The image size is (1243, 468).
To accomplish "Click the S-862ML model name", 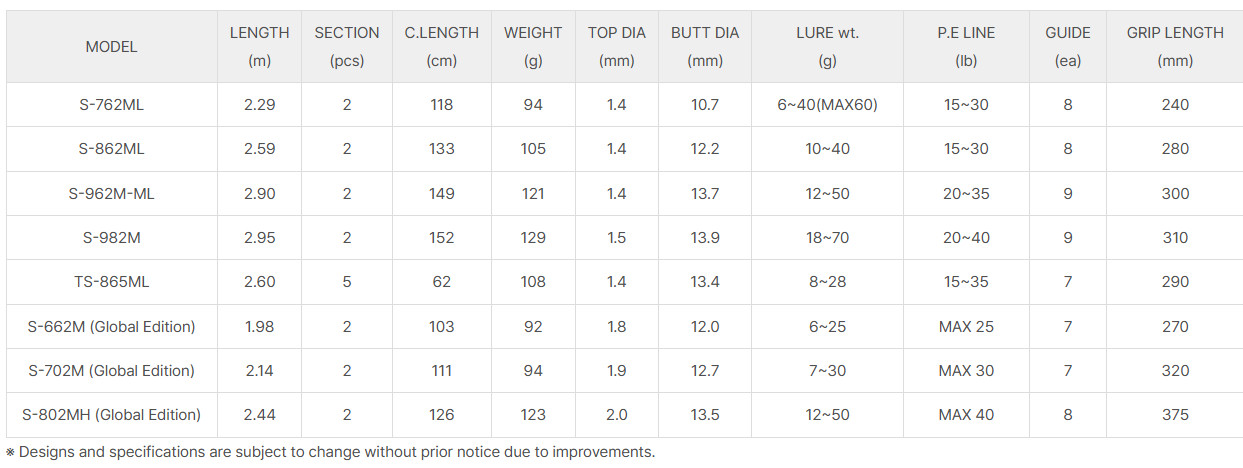I will 111,148.
